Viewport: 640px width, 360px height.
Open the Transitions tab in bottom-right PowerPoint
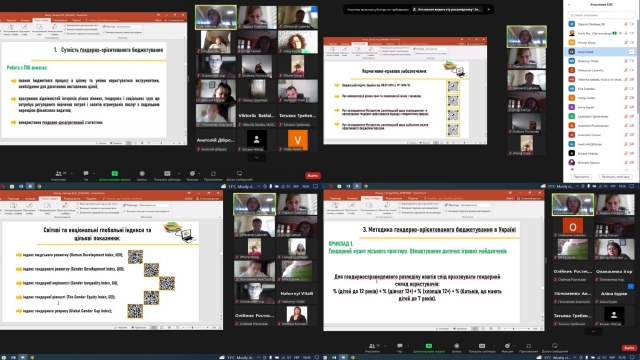[336, 198]
